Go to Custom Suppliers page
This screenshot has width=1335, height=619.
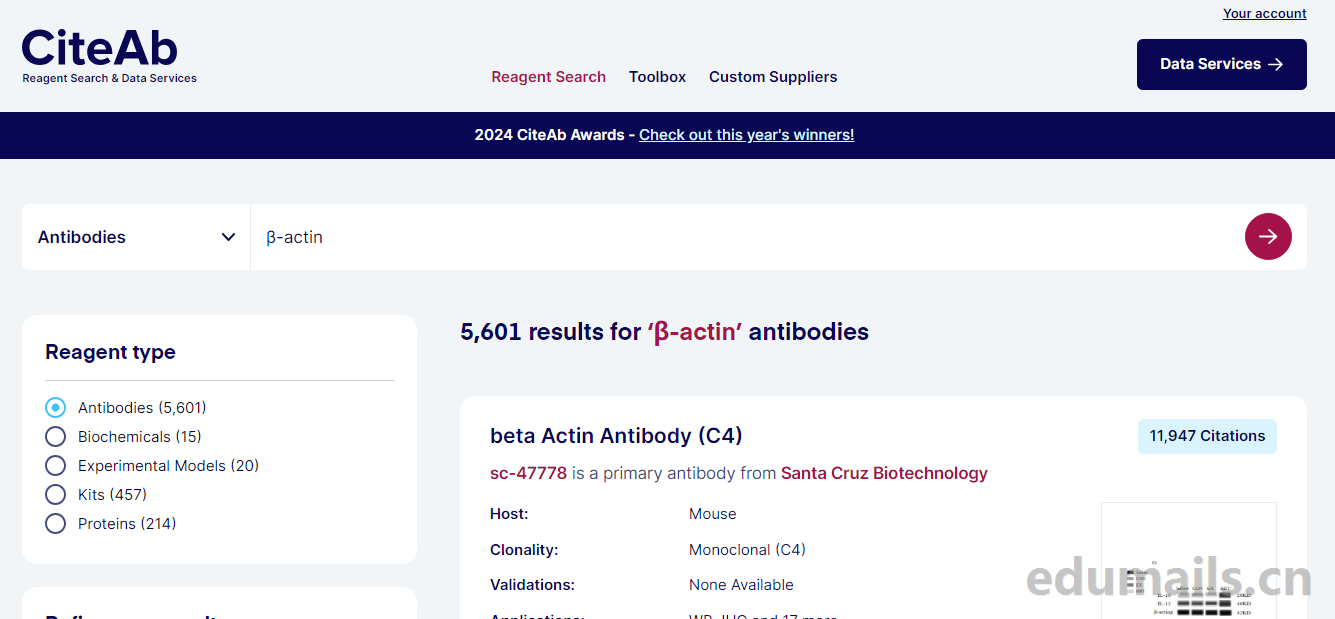click(773, 77)
